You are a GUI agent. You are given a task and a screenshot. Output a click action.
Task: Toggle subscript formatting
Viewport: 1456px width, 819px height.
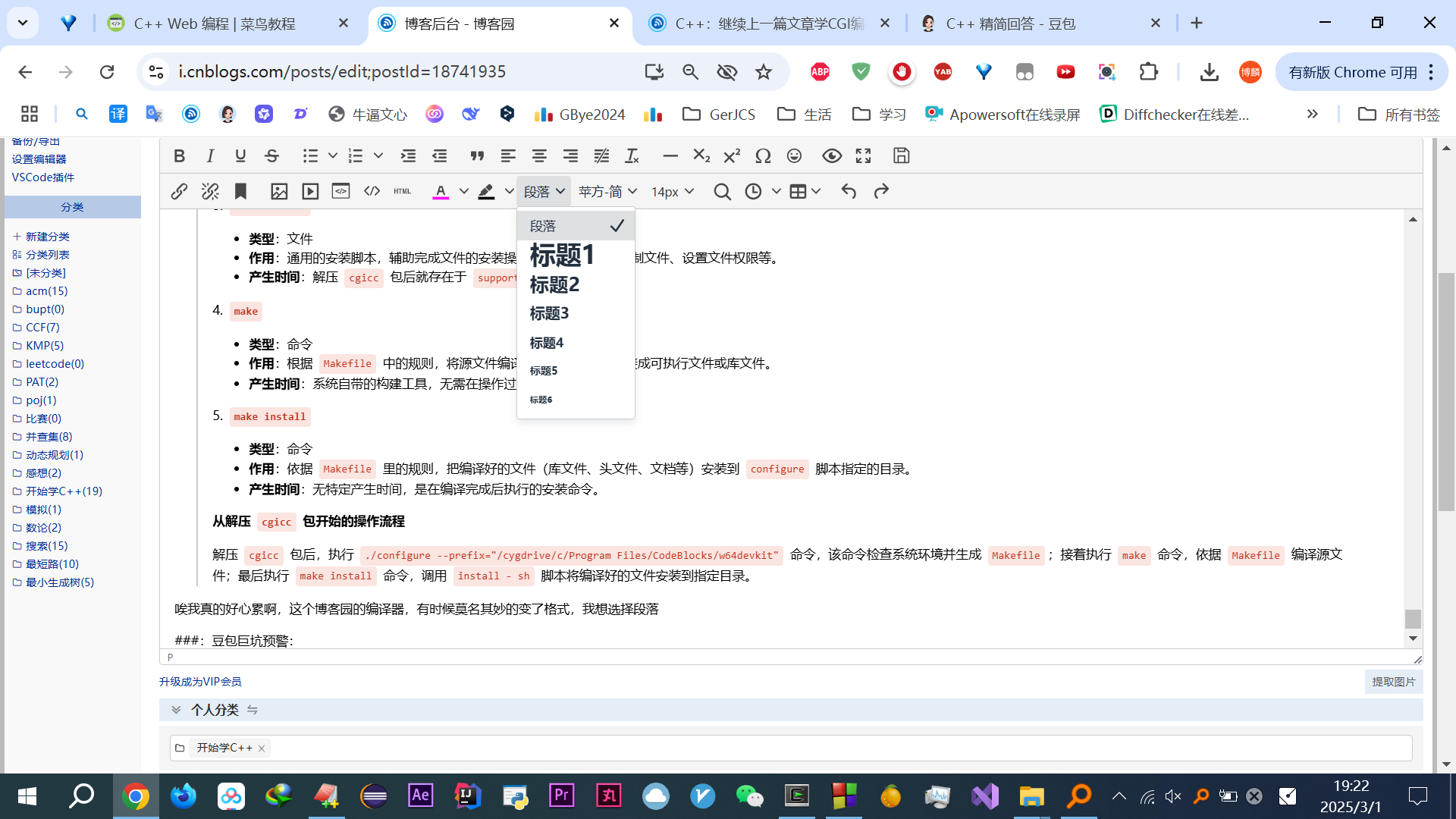click(701, 156)
